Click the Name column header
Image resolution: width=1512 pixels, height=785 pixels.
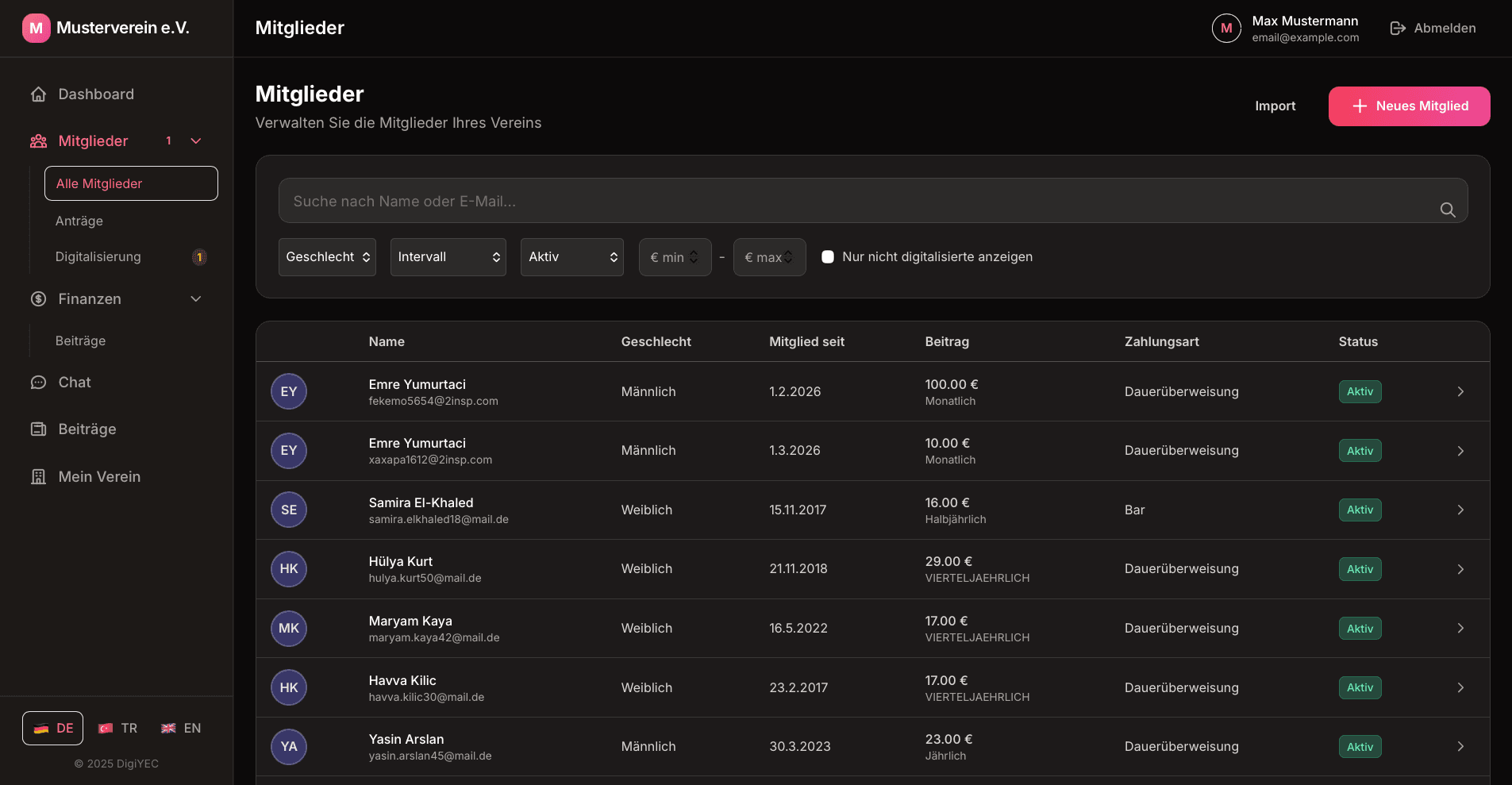387,342
